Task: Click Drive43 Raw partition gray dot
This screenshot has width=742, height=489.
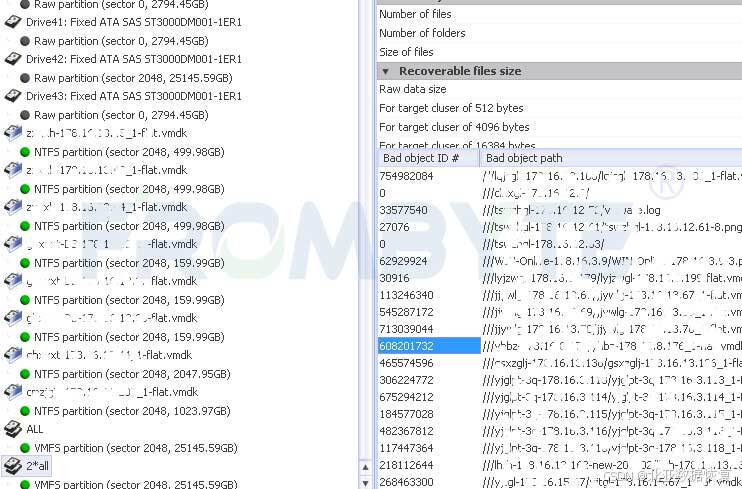Action: pyautogui.click(x=25, y=115)
